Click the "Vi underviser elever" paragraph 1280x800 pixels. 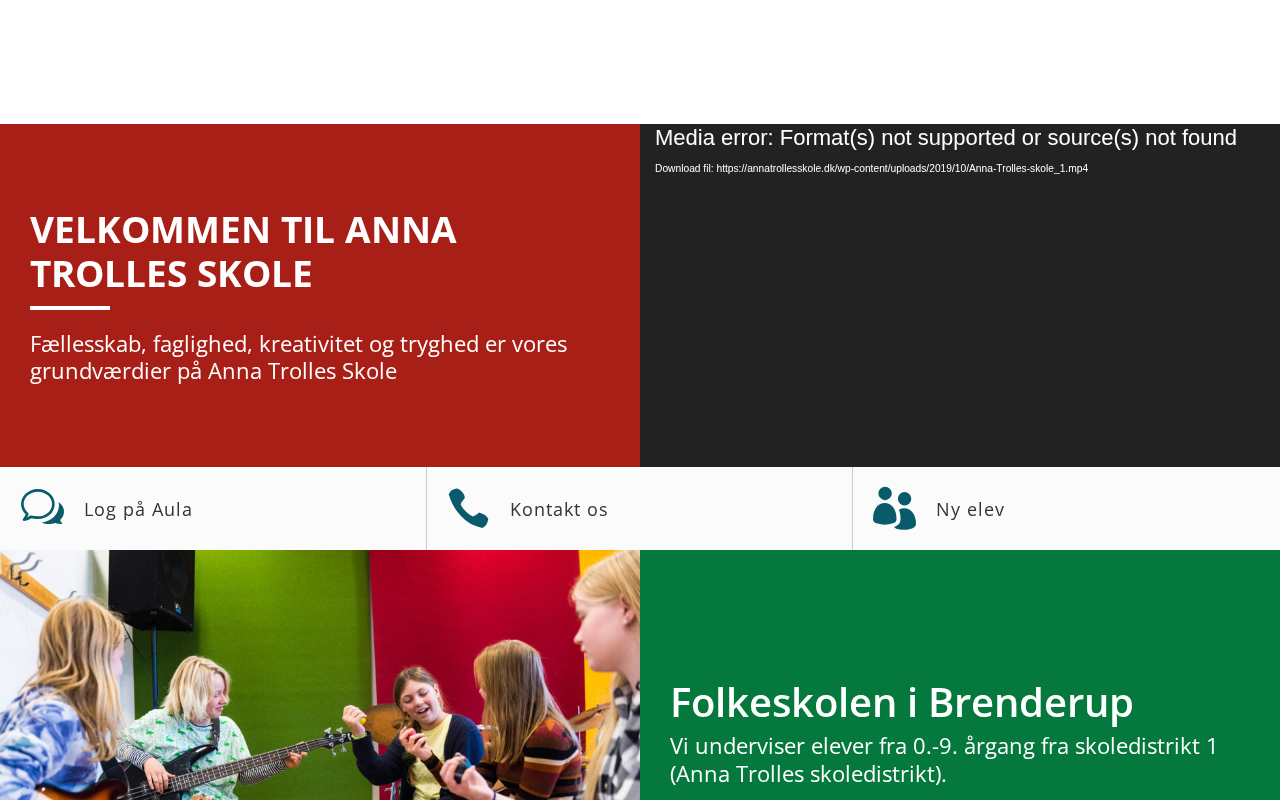944,759
